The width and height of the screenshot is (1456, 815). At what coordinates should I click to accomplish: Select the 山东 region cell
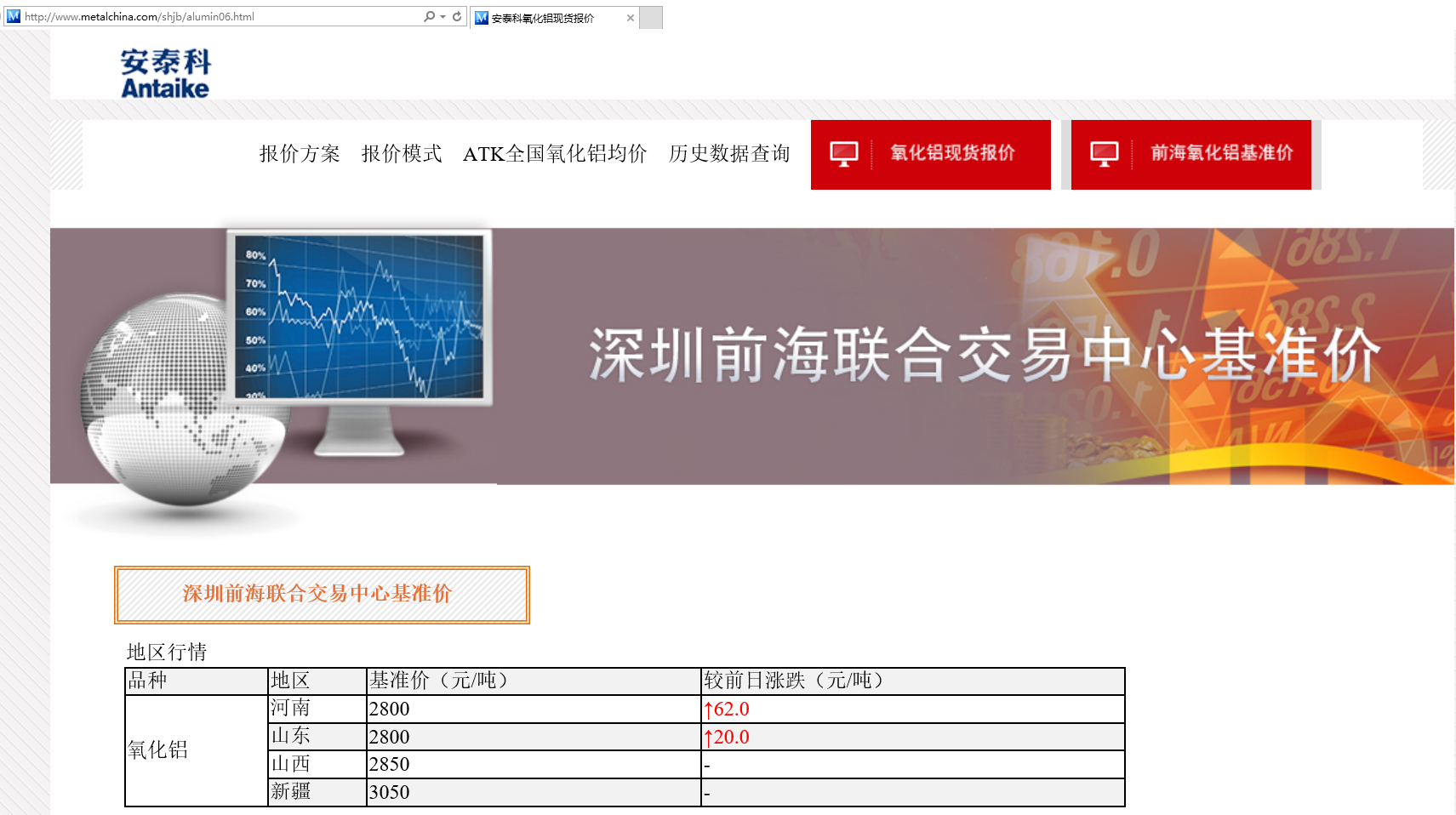point(317,737)
